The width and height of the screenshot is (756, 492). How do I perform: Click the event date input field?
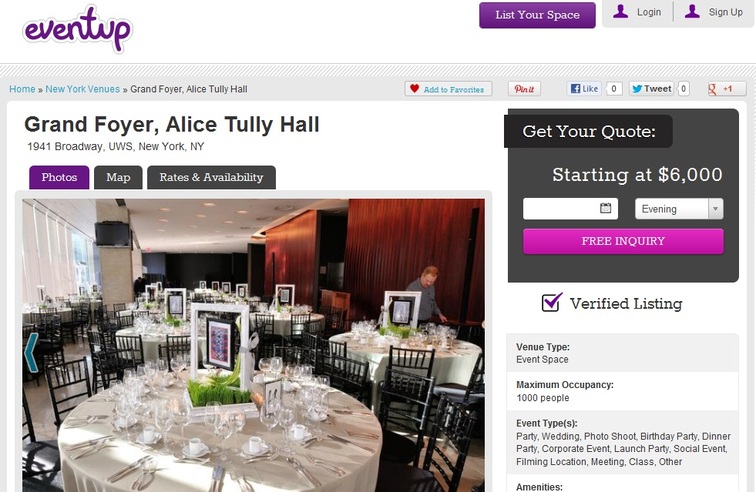coord(570,209)
